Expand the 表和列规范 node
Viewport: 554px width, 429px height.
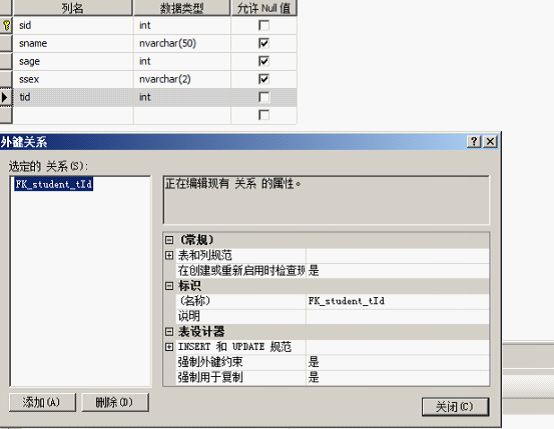[169, 255]
